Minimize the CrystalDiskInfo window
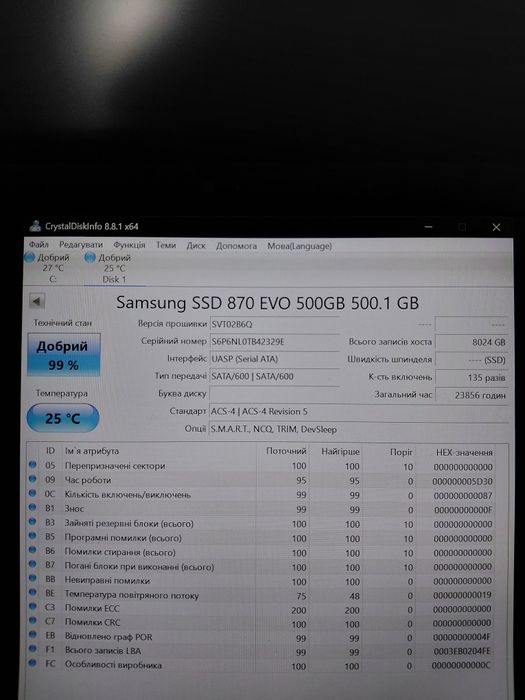This screenshot has height=700, width=525. point(428,227)
